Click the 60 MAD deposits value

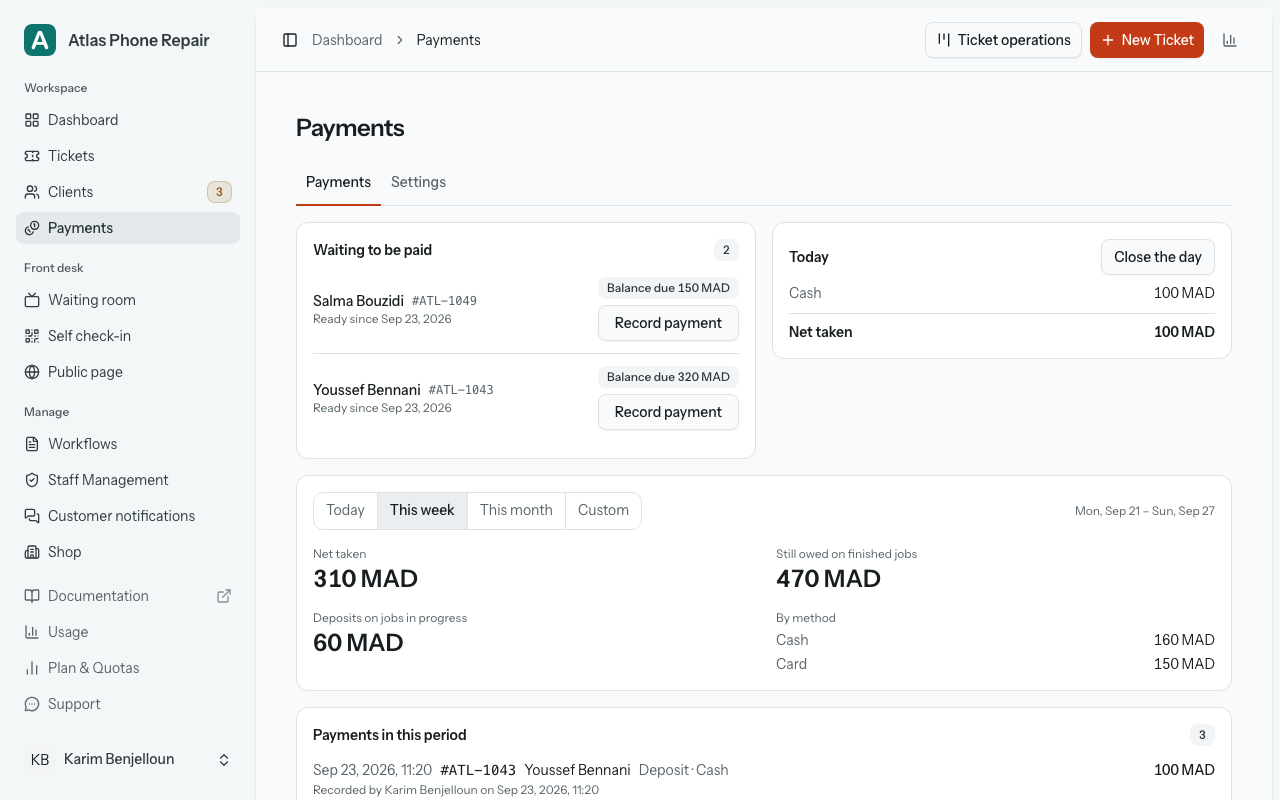click(x=358, y=643)
